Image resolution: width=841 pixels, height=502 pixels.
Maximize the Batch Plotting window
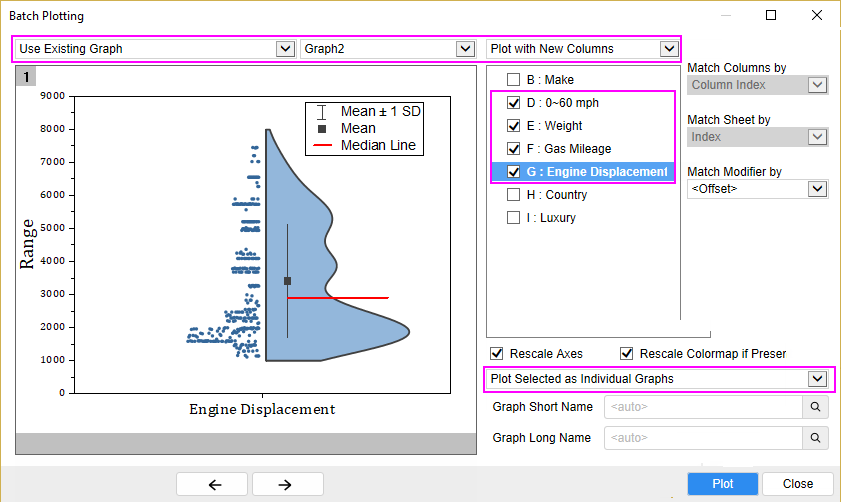pyautogui.click(x=771, y=15)
